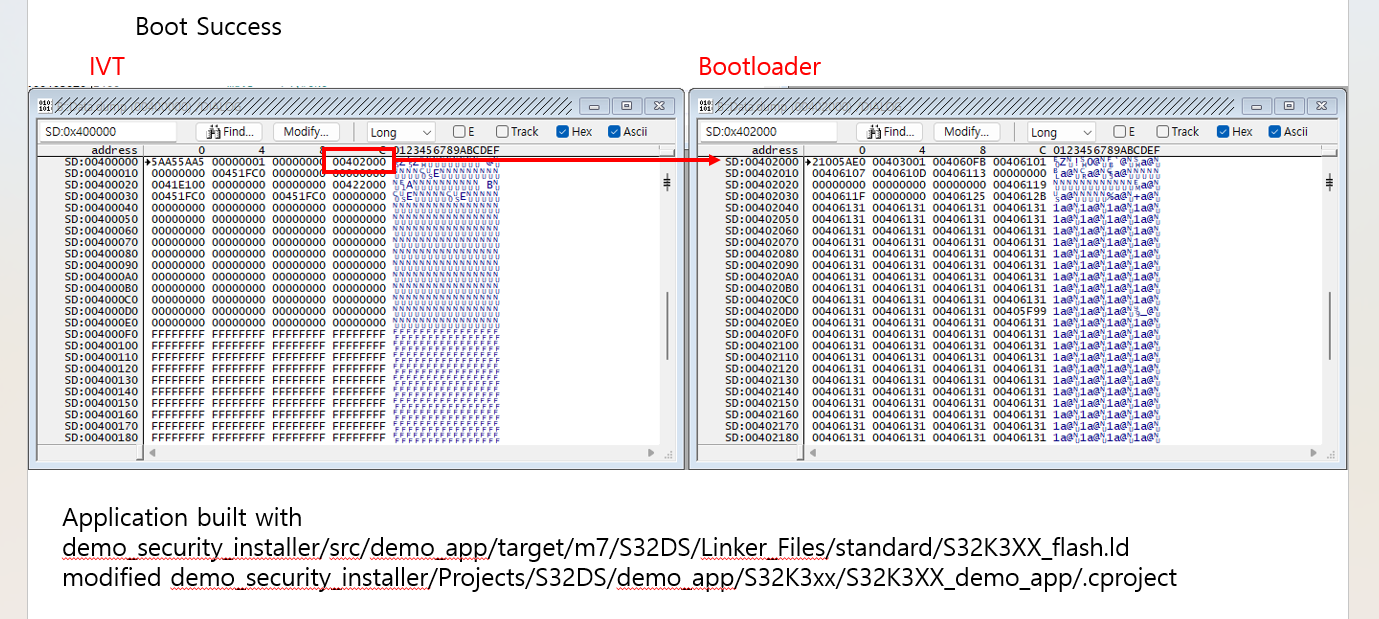
Task: Enable the E checkbox in the IVT window
Action: tap(459, 132)
